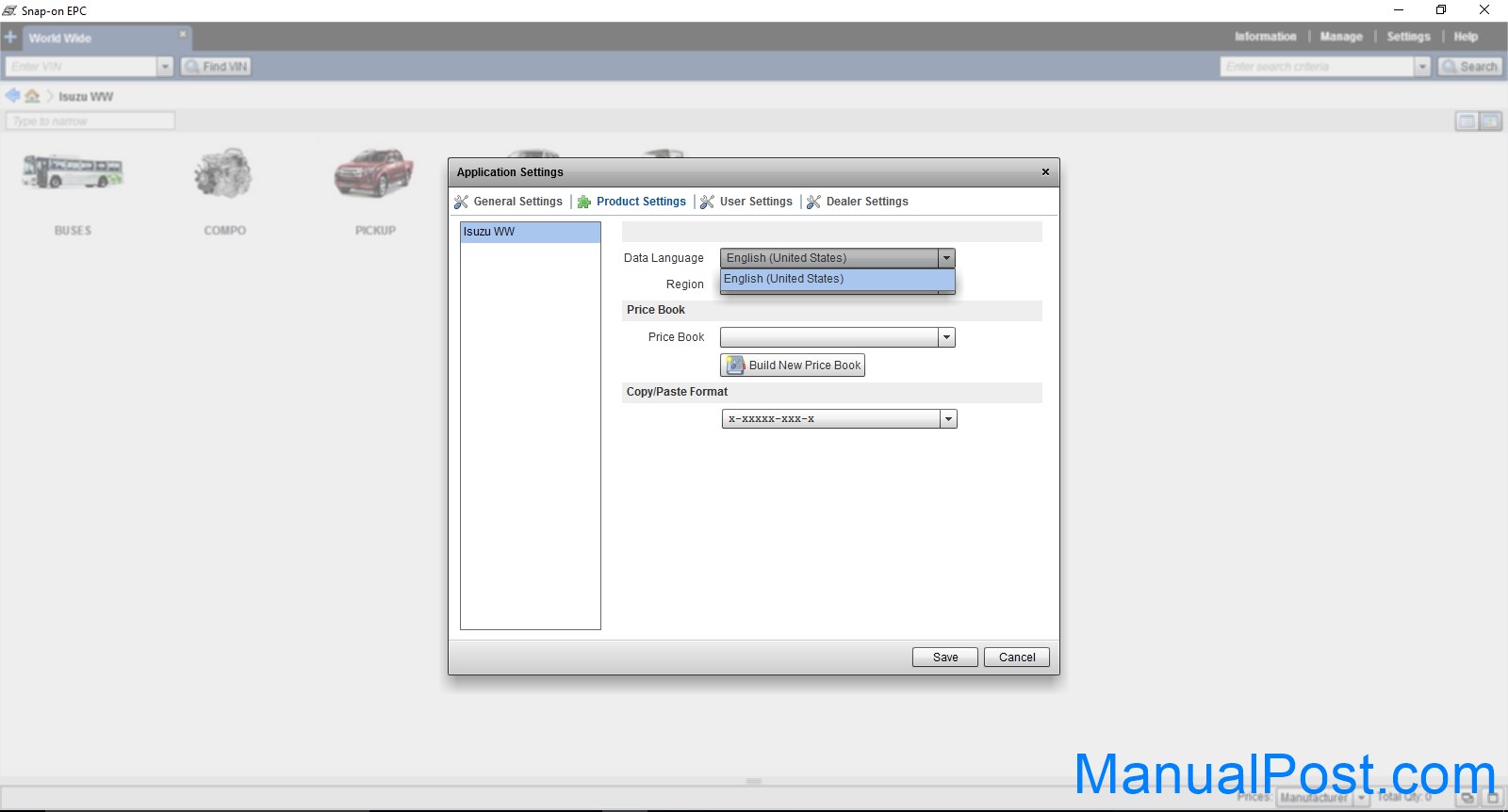Click the shopping cart icon in status bar
Screen dimensions: 1508x812
tap(1492, 798)
